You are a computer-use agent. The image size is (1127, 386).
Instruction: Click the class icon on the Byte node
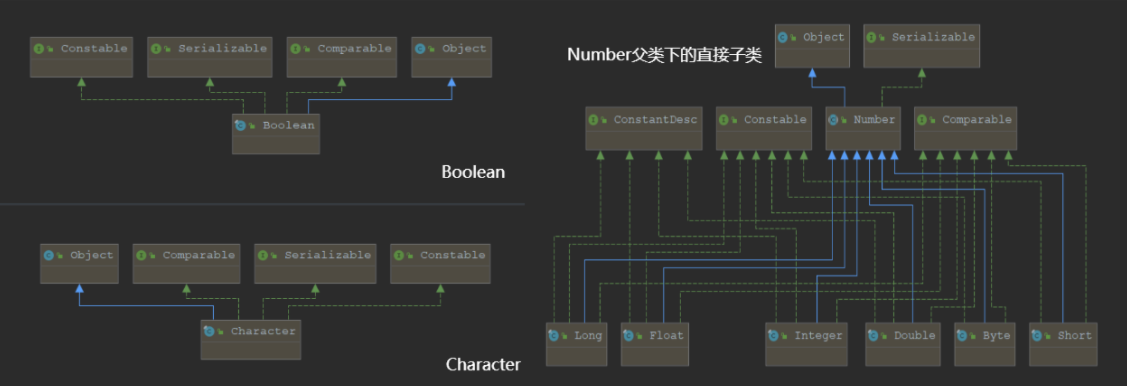[963, 336]
